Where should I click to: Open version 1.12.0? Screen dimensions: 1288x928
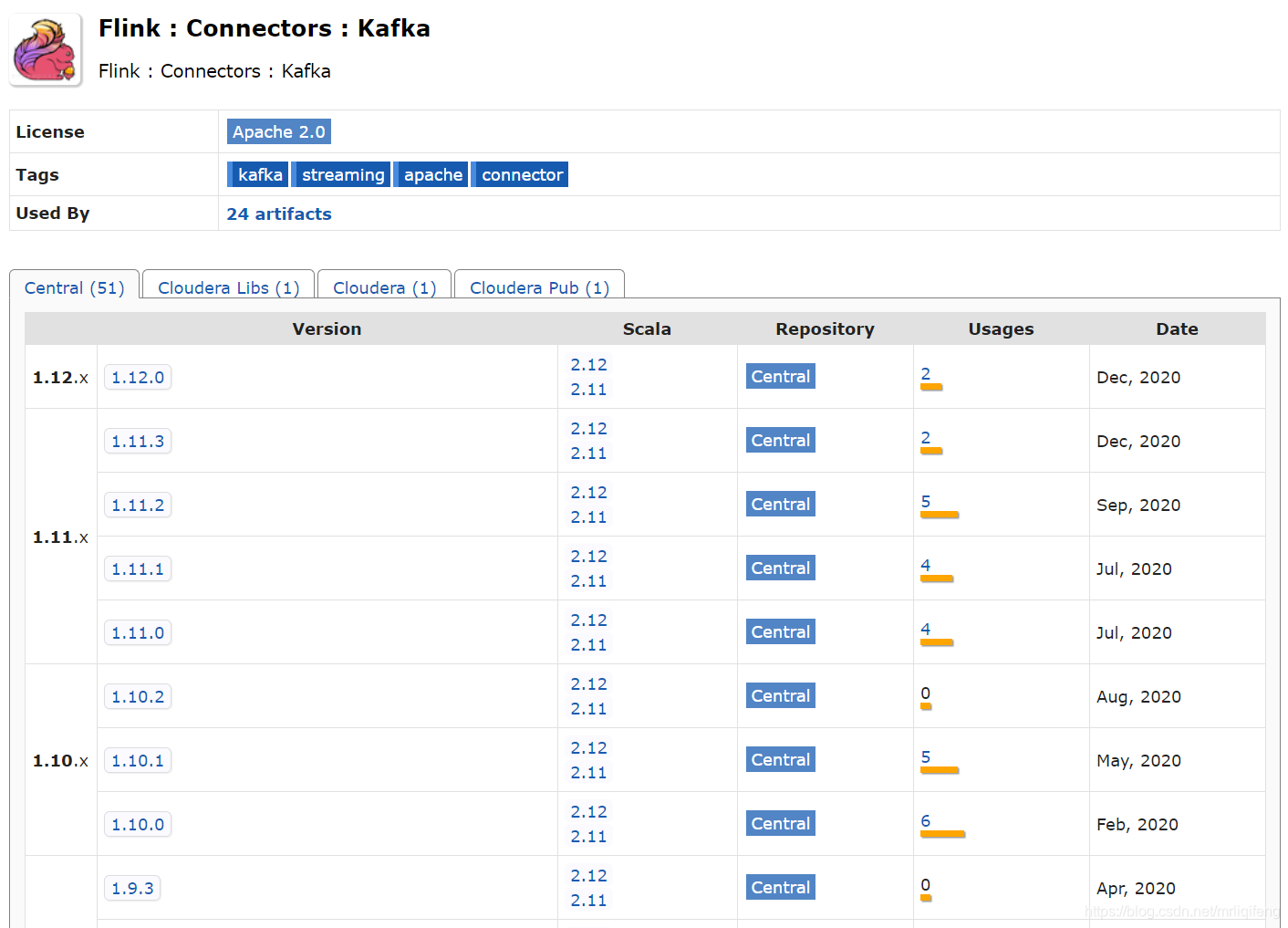tap(138, 378)
